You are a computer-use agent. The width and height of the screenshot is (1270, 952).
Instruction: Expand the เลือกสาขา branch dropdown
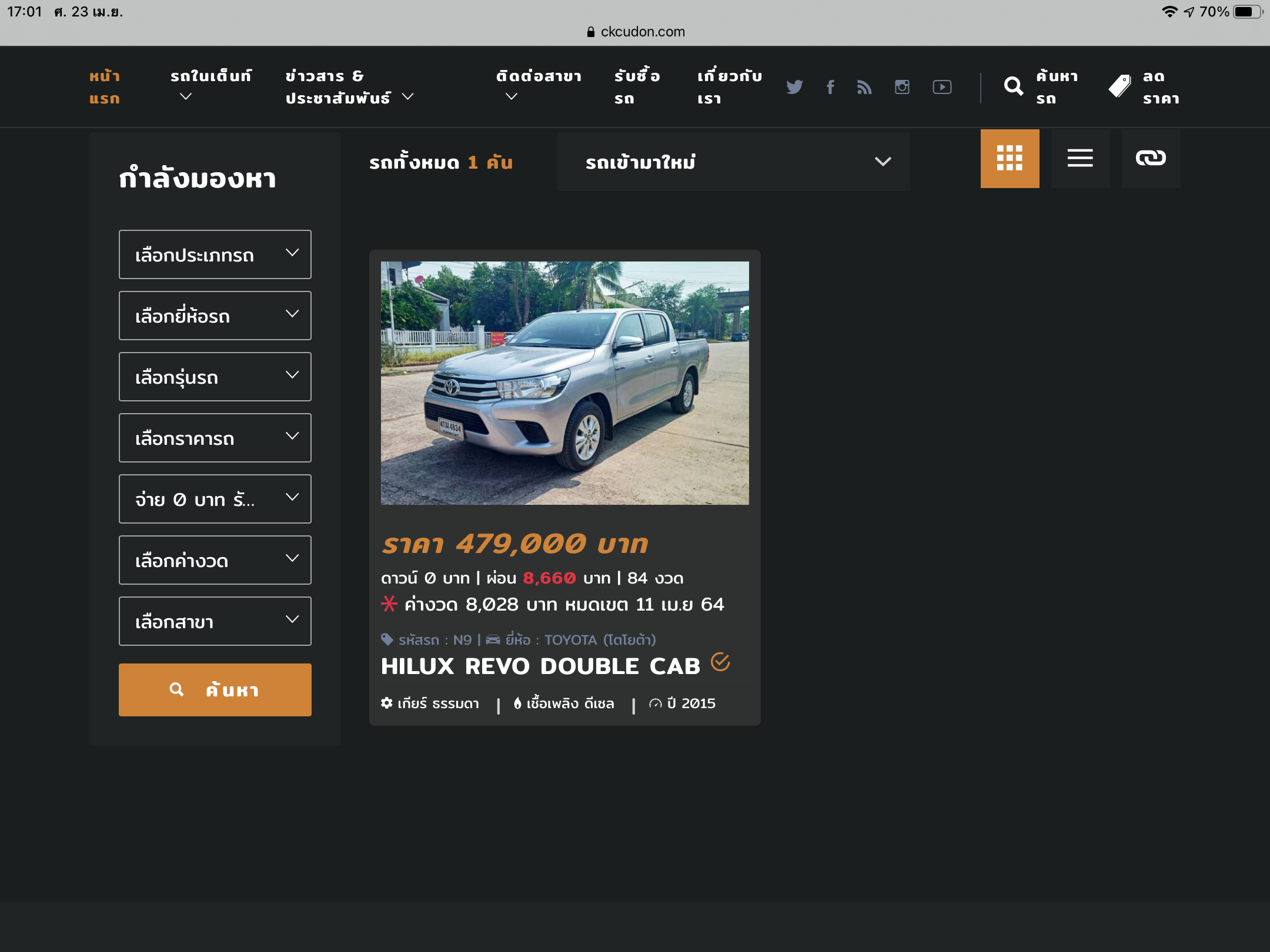coord(215,621)
